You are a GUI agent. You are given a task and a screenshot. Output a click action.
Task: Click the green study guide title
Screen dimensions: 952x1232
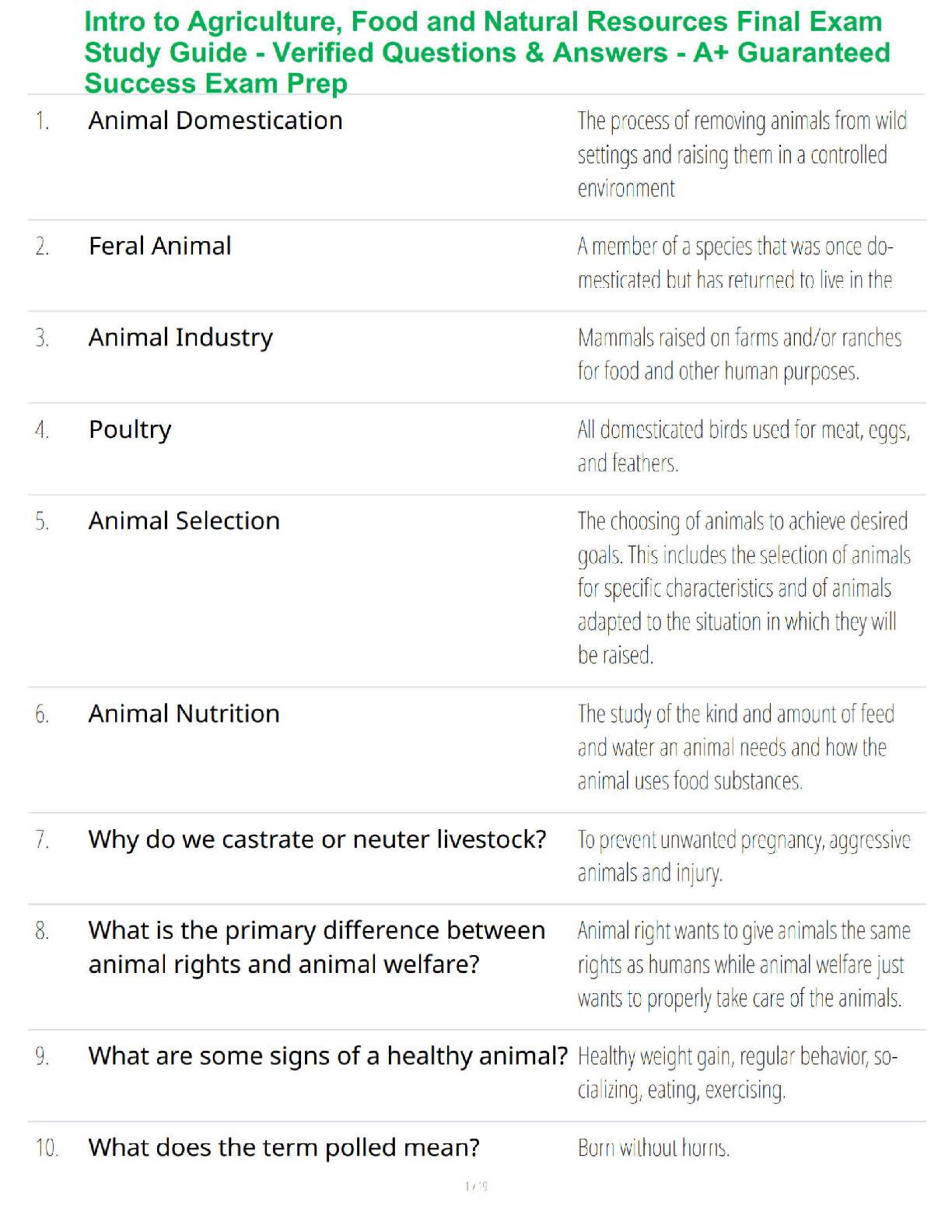(487, 52)
